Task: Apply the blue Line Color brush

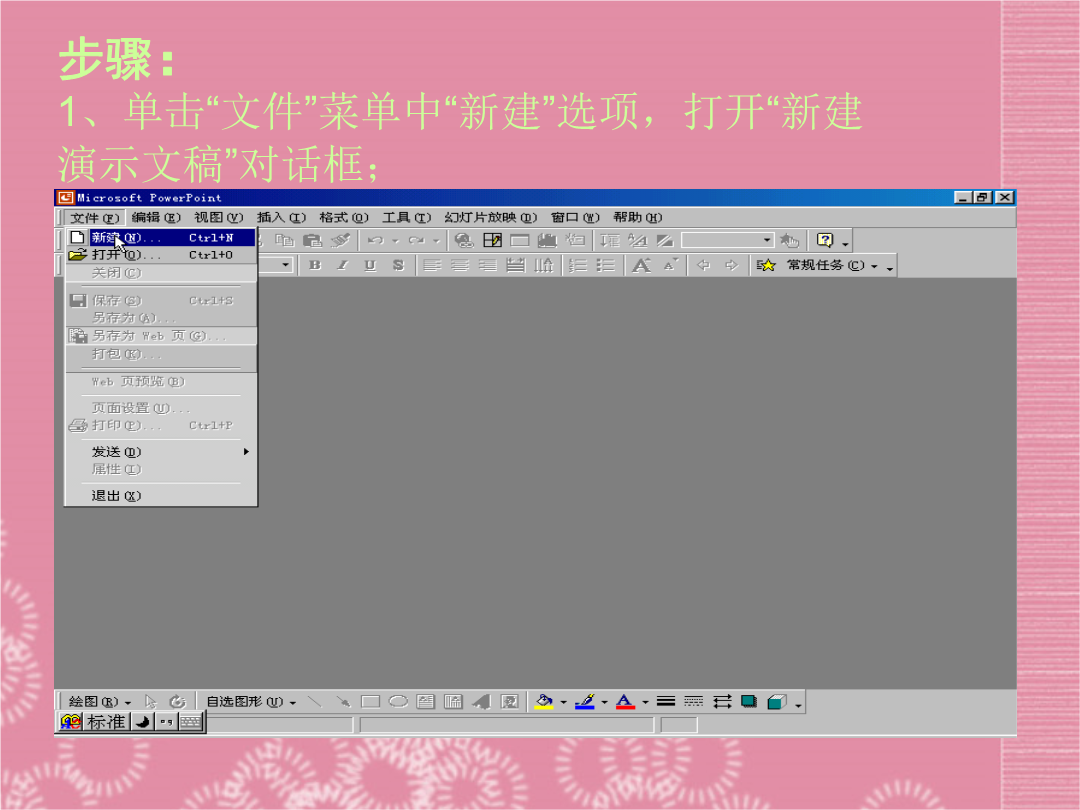Action: [x=585, y=702]
